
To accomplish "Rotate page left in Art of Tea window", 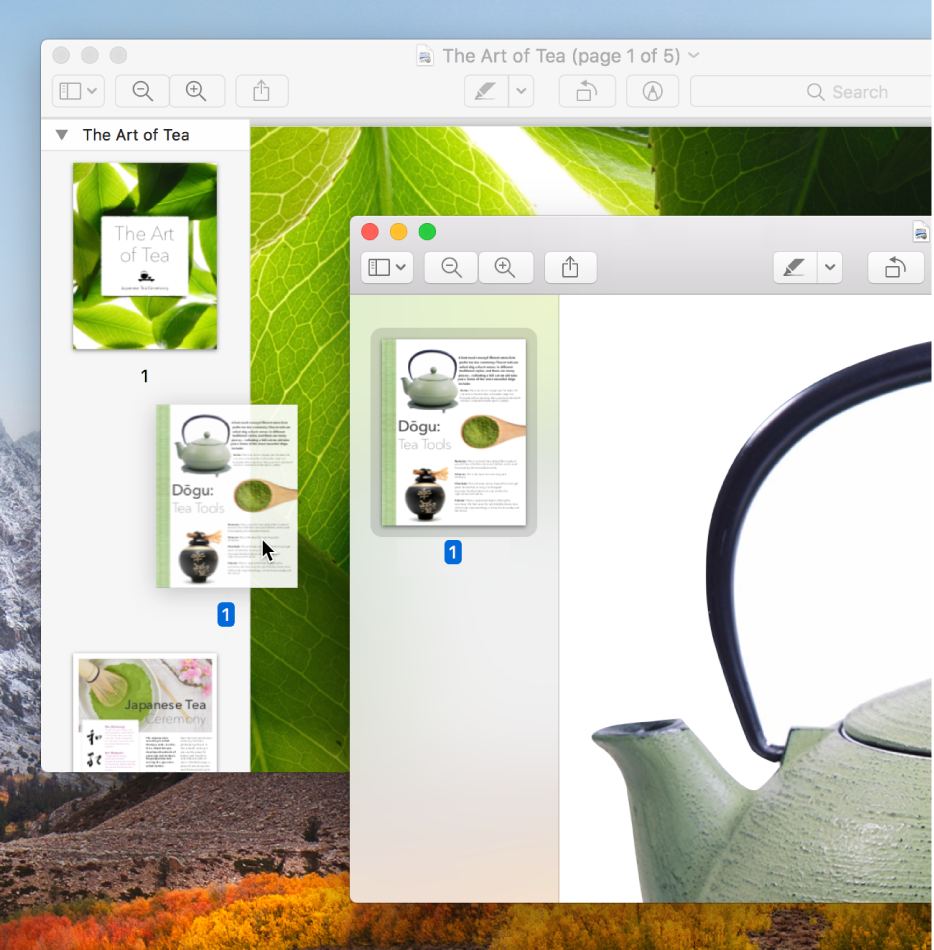I will pyautogui.click(x=586, y=92).
